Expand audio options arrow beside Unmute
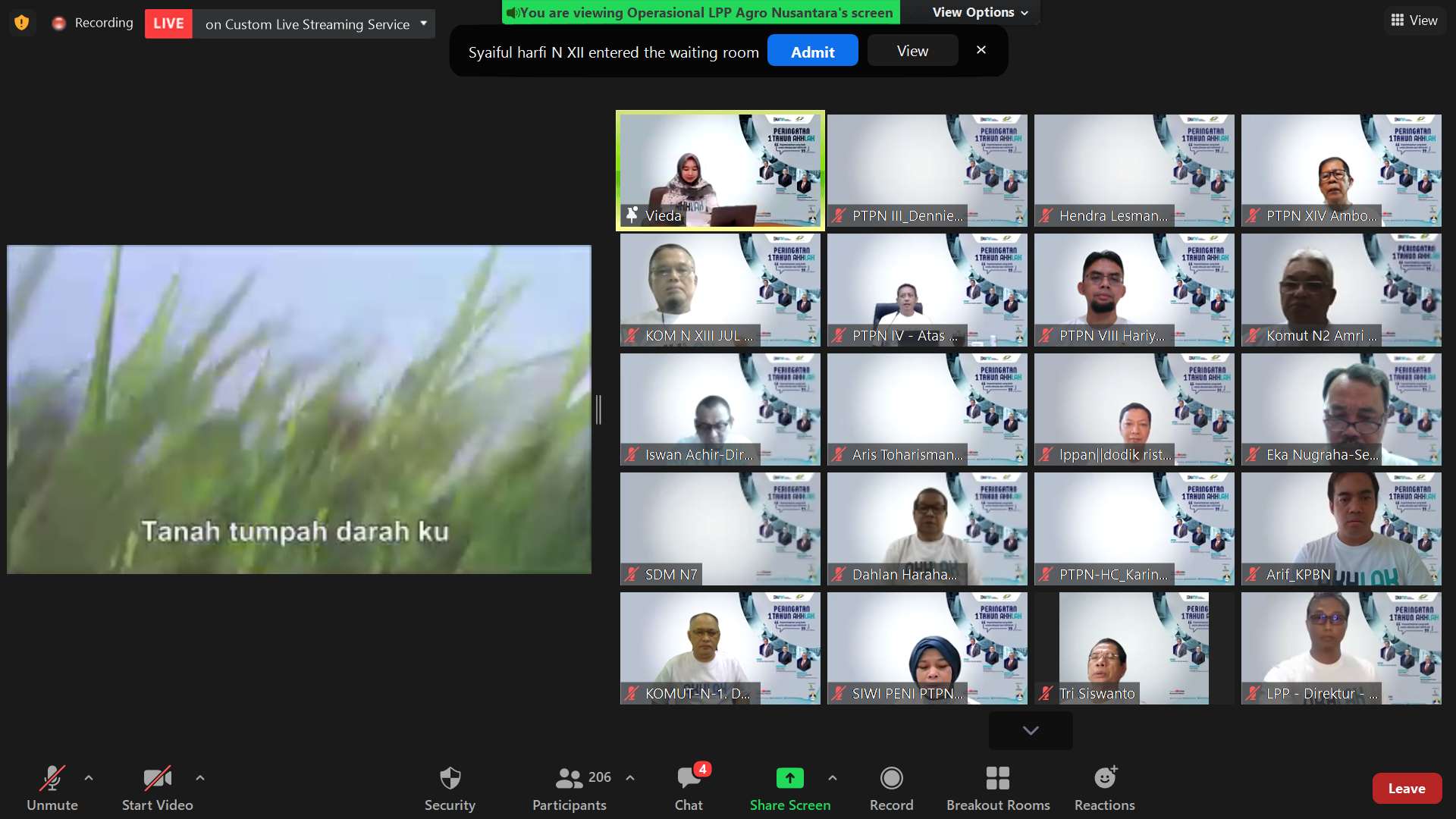 89,778
